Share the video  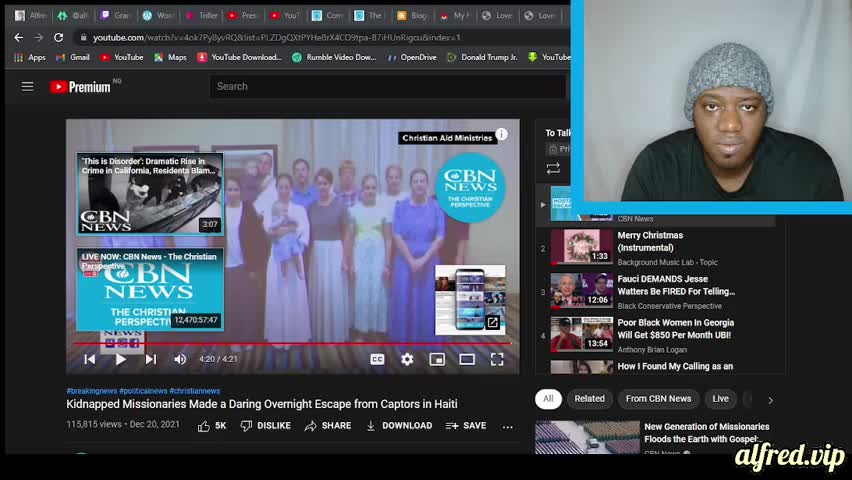click(x=328, y=426)
